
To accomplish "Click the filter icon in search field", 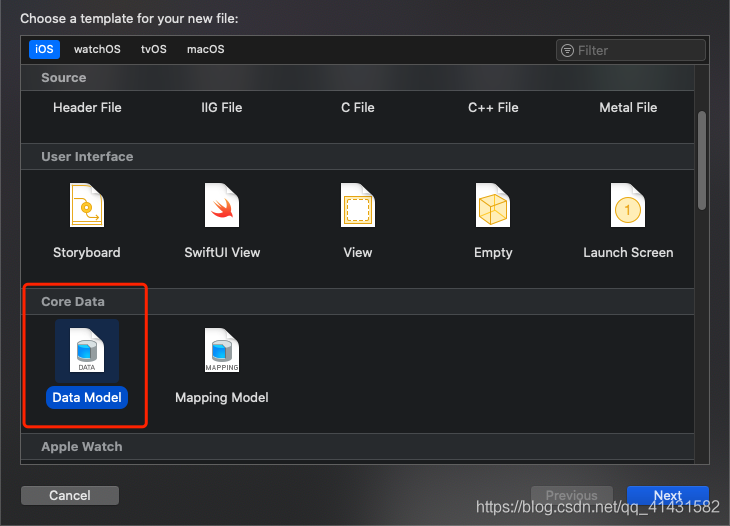I will tap(567, 50).
